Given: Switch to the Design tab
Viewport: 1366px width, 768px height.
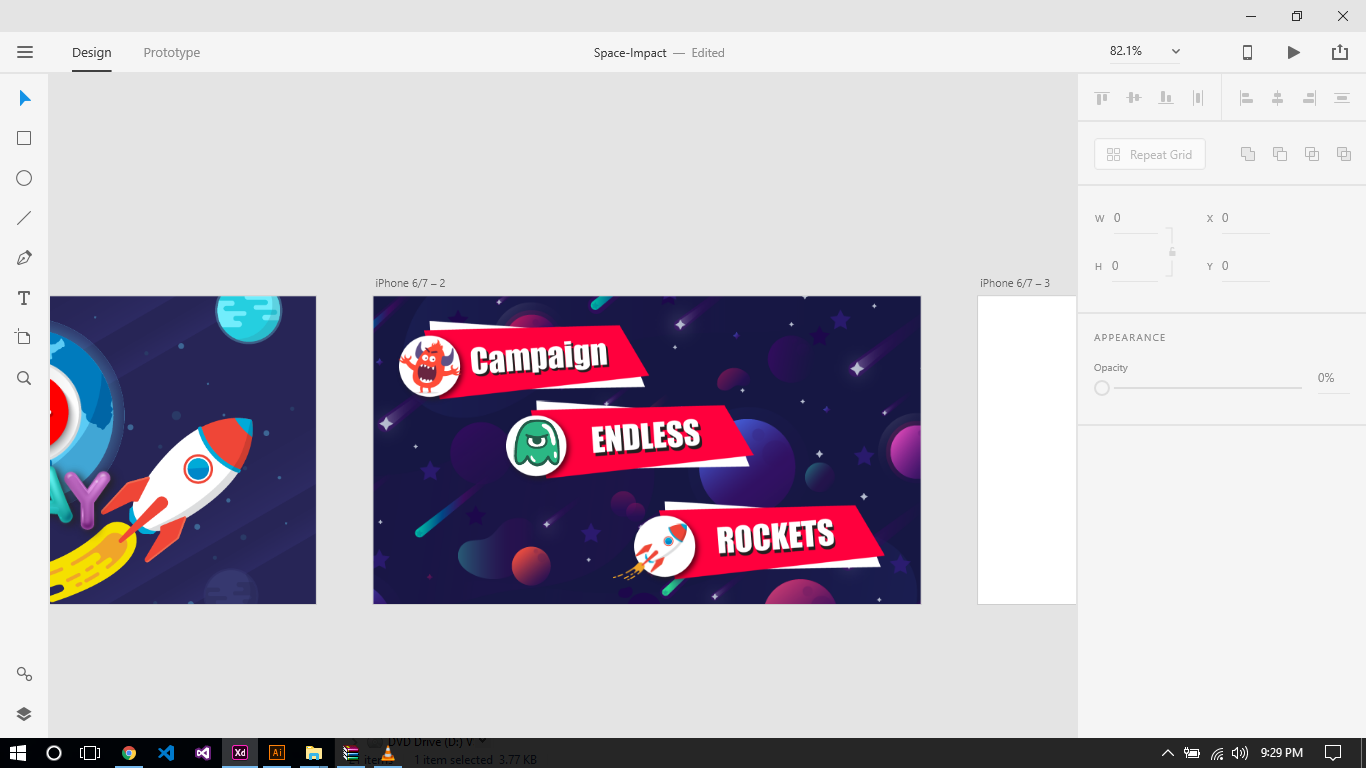Looking at the screenshot, I should (91, 53).
